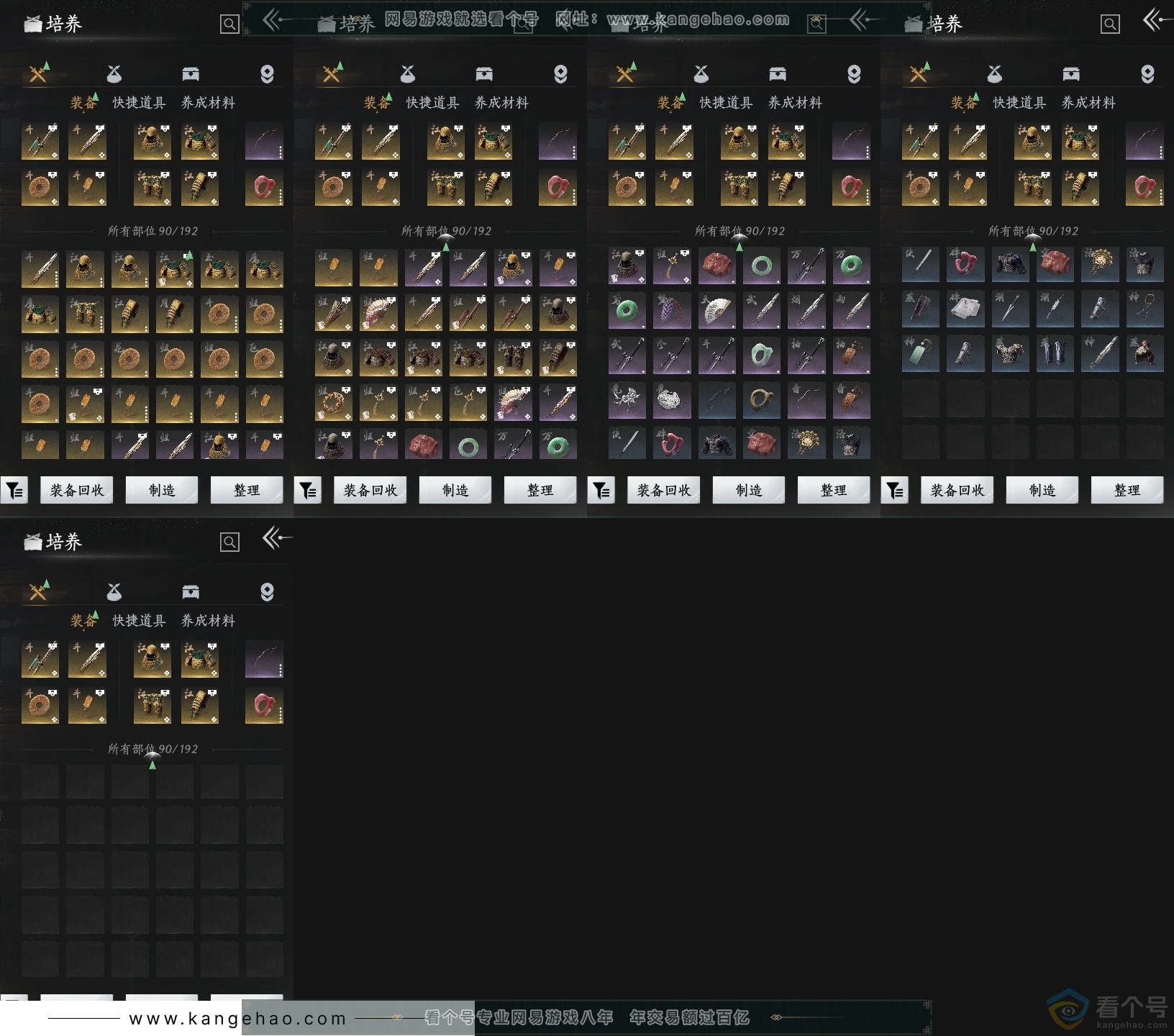
Task: Select dark blue boots in top-right panel
Action: pos(1055,353)
